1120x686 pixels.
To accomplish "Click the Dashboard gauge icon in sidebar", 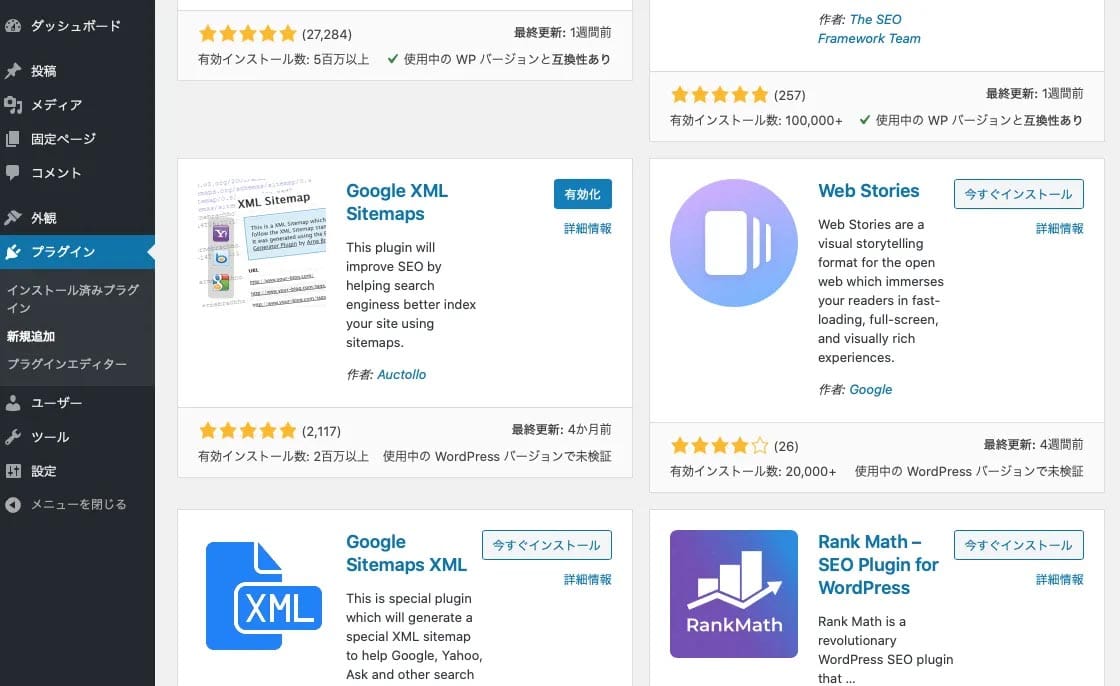I will click(x=13, y=25).
